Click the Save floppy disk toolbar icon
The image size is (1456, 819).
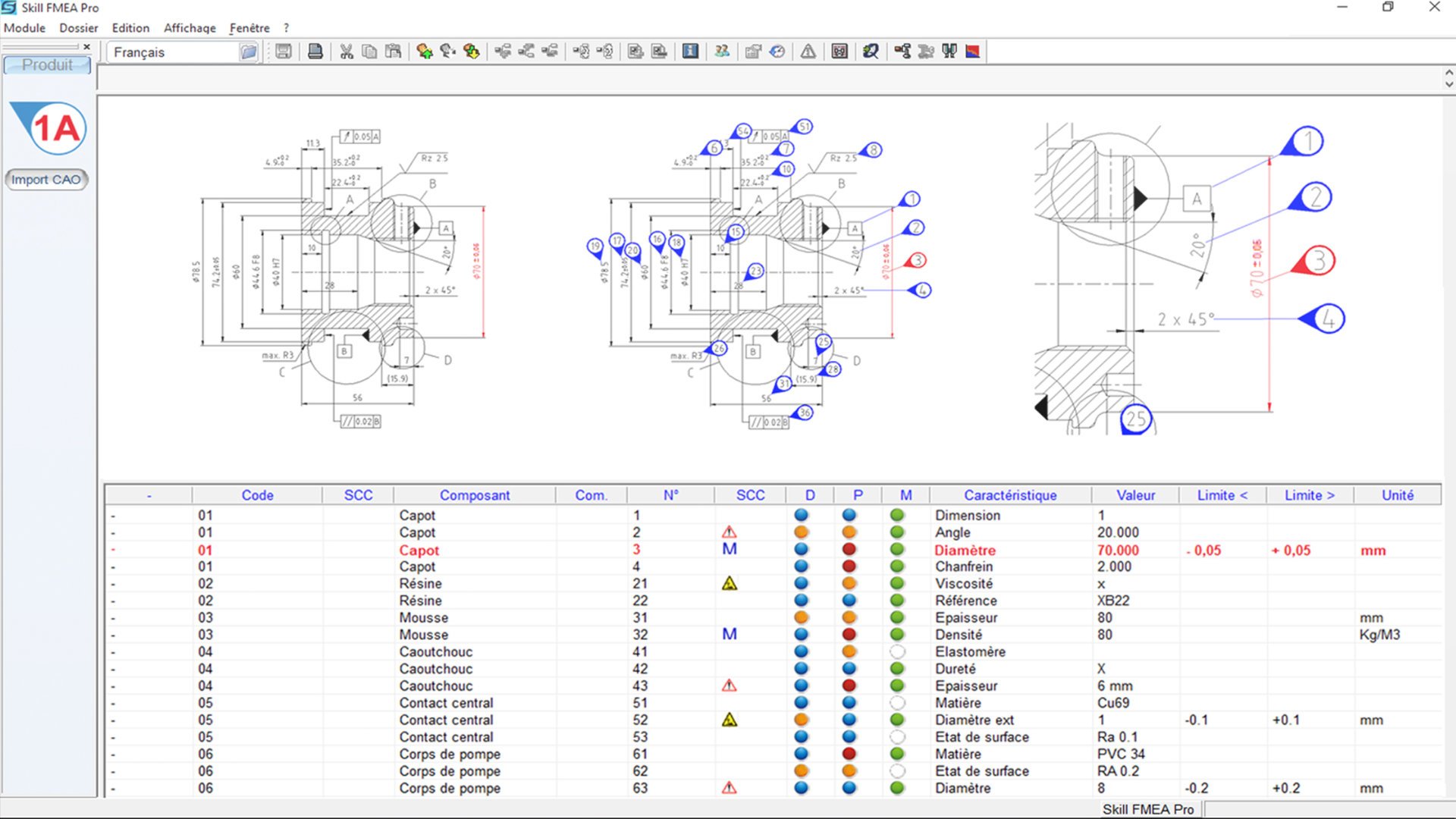[284, 52]
